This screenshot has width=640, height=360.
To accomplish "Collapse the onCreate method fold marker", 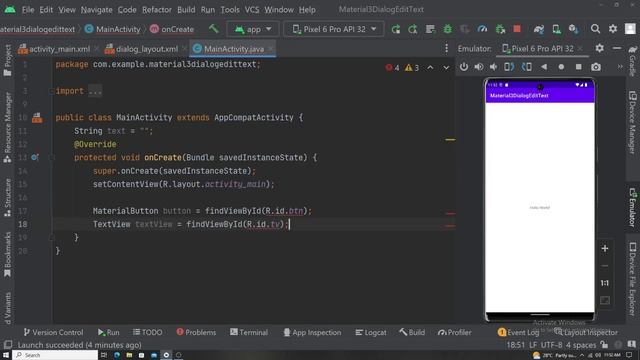I will tap(52, 157).
